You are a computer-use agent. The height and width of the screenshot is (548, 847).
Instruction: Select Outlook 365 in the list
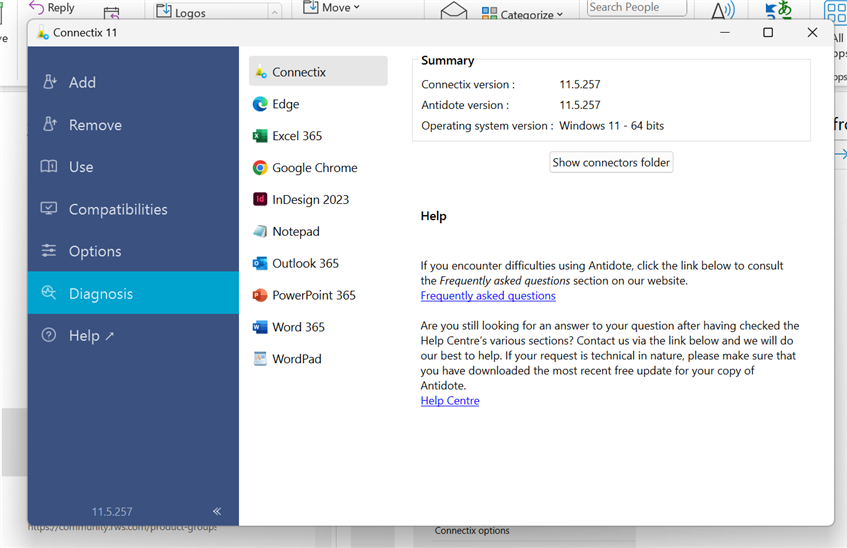[318, 263]
